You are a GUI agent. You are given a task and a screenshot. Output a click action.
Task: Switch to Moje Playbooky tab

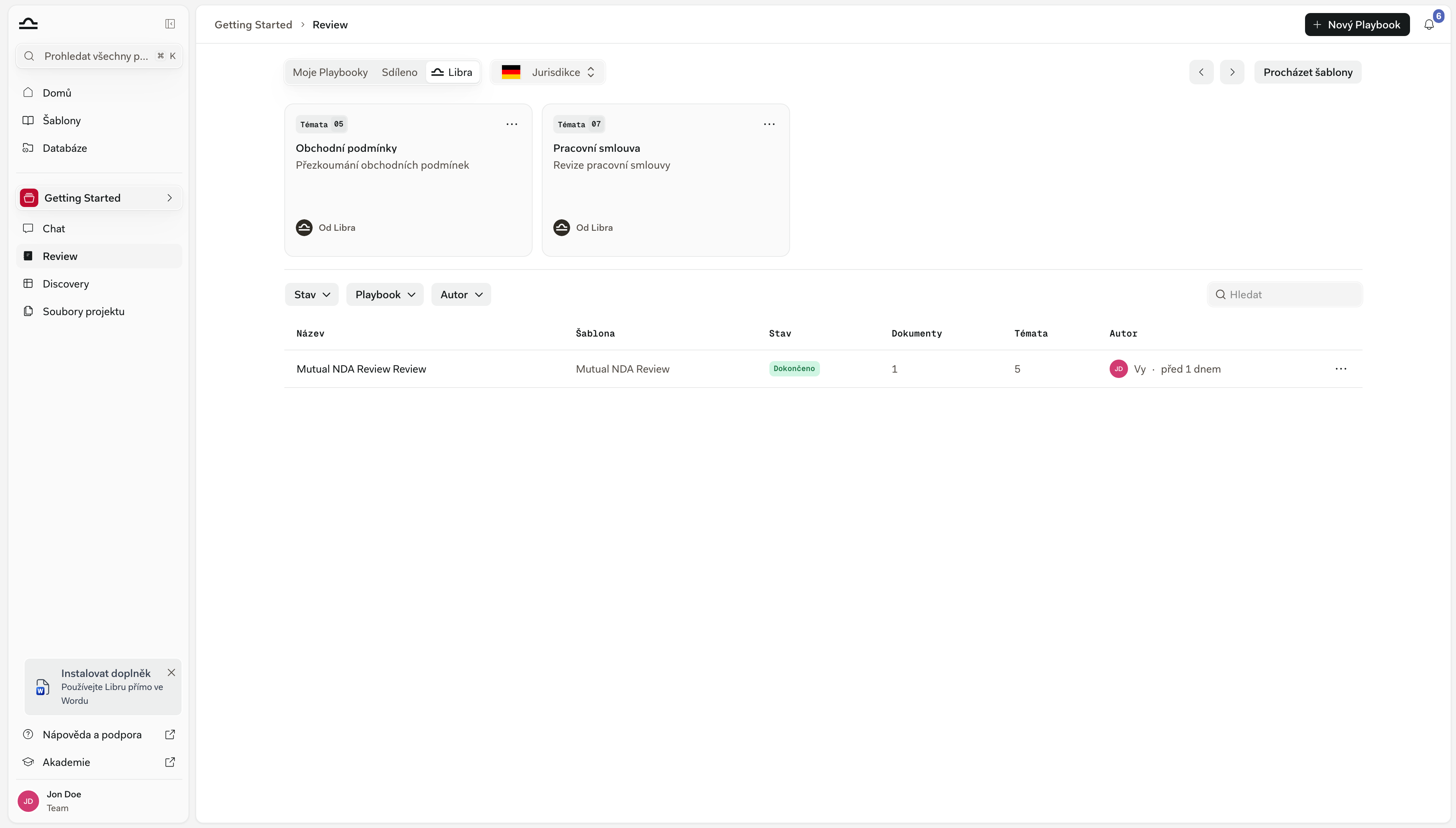pyautogui.click(x=330, y=72)
